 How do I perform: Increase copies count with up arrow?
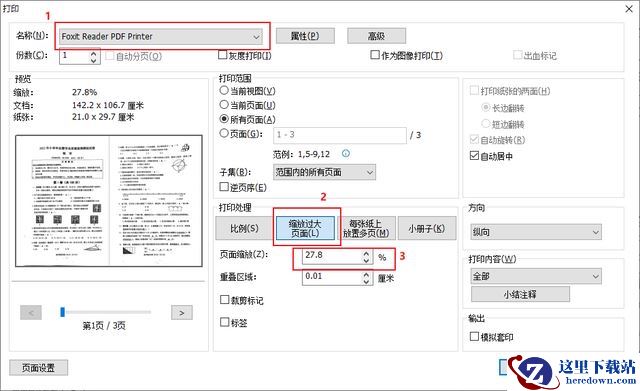point(93,53)
